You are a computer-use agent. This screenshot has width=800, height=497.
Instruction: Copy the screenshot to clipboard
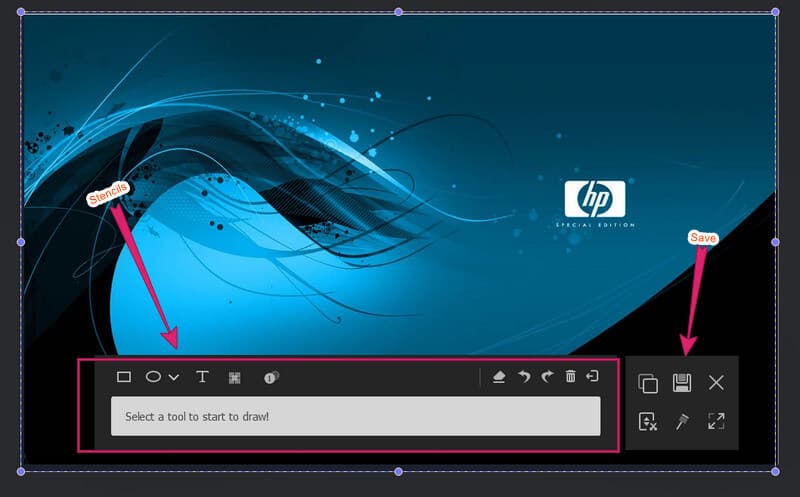click(x=647, y=383)
